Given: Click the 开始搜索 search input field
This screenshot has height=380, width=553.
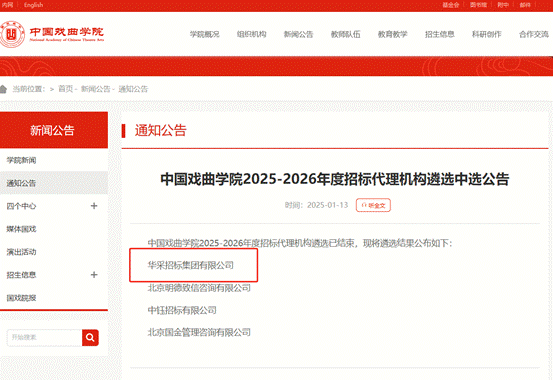Looking at the screenshot, I should point(44,338).
